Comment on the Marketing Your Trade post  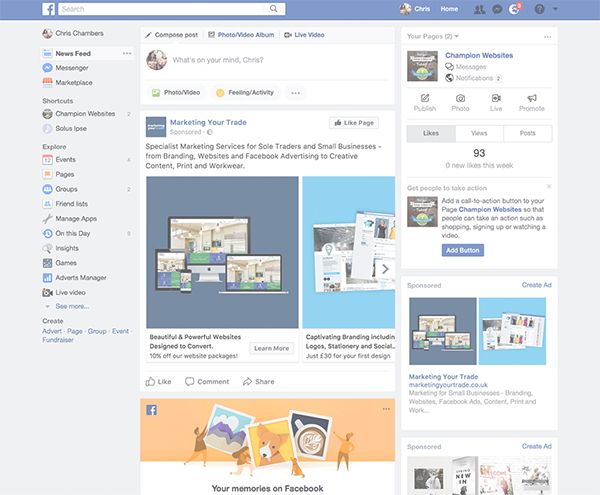click(x=207, y=381)
